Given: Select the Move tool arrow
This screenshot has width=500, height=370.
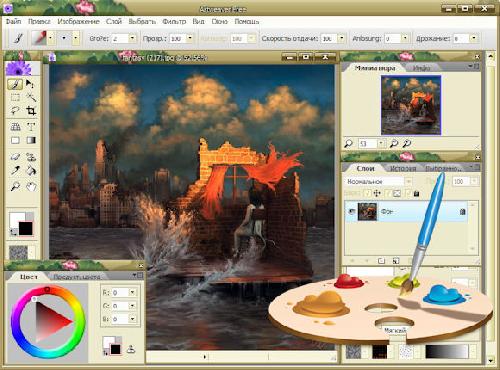Looking at the screenshot, I should 30,84.
